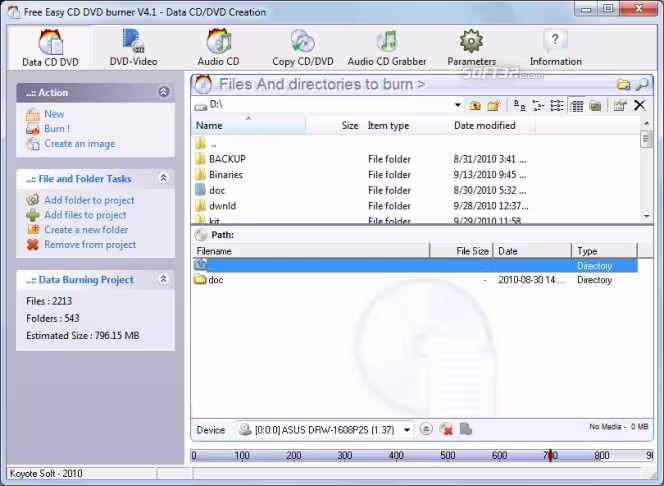This screenshot has width=664, height=486.
Task: Select the highlighted parent directory row
Action: tap(415, 266)
